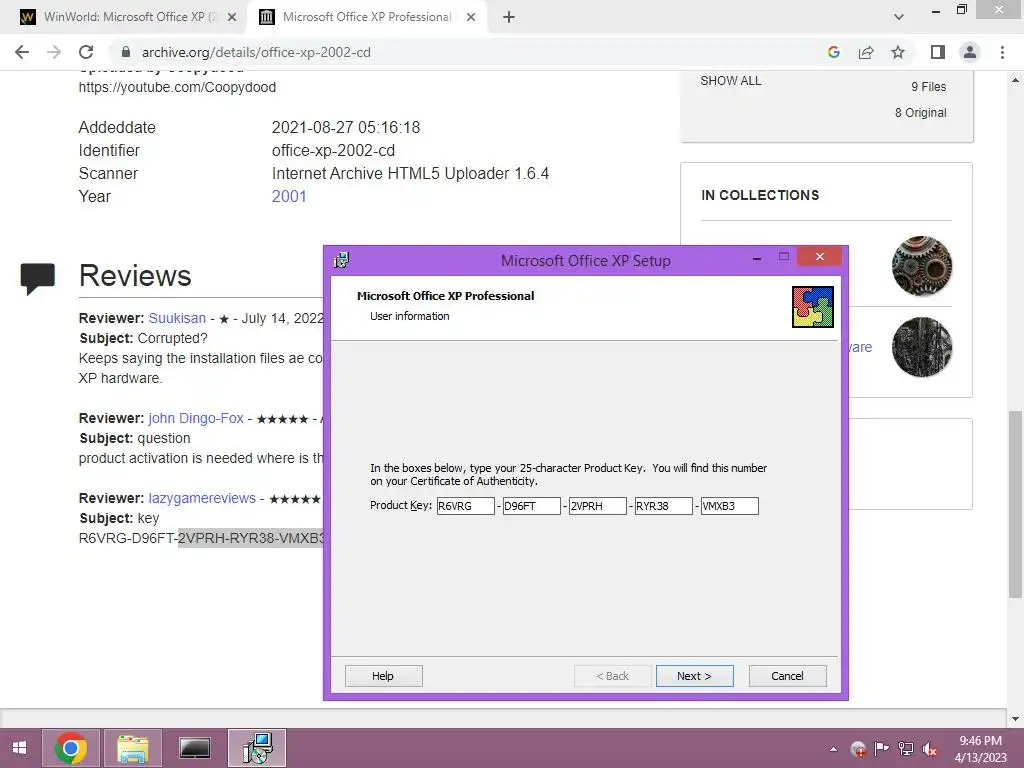
Task: Click monitor app taskbar icon
Action: (x=195, y=748)
